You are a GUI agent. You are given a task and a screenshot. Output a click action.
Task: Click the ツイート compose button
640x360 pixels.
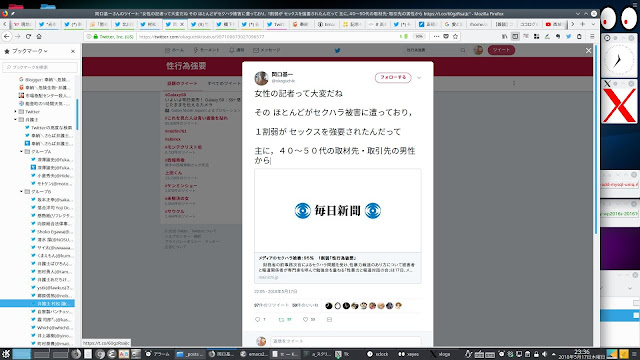[x=501, y=50]
